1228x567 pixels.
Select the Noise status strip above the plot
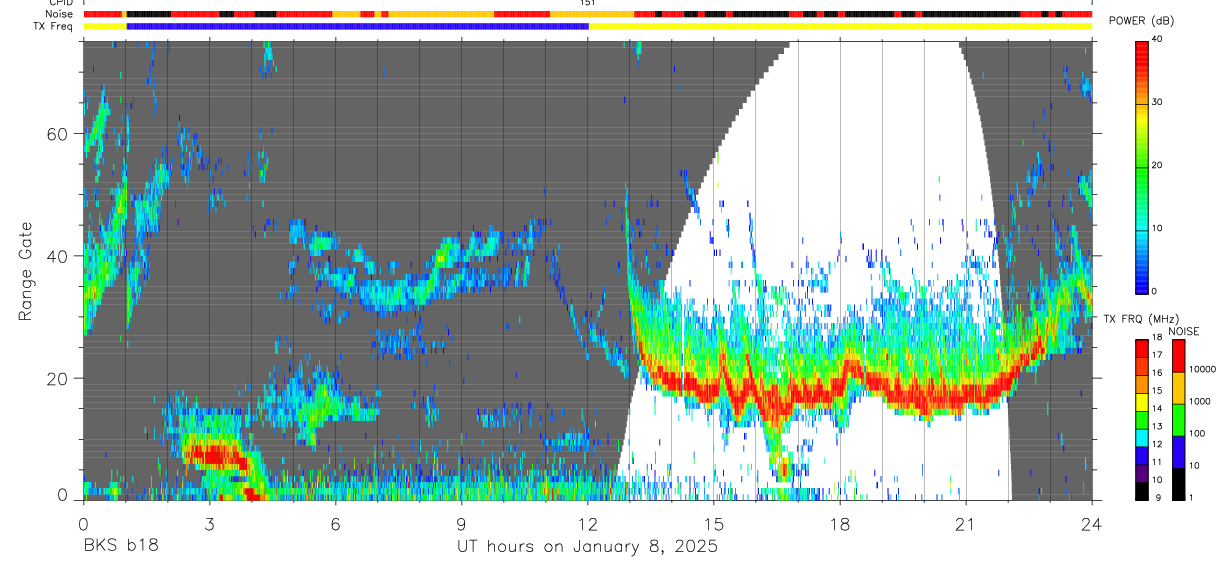tap(588, 15)
